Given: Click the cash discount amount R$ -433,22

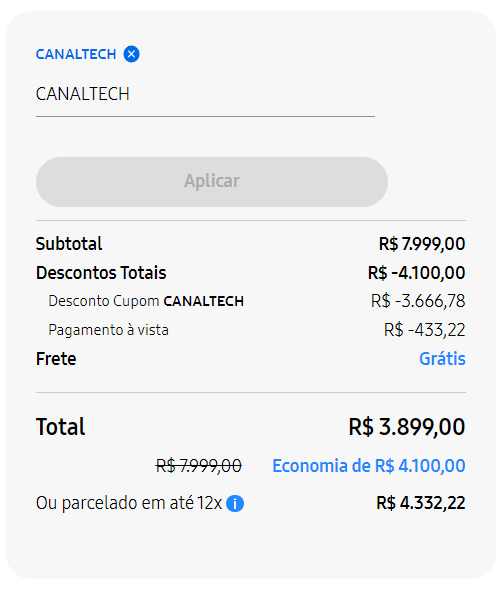Looking at the screenshot, I should pos(424,330).
